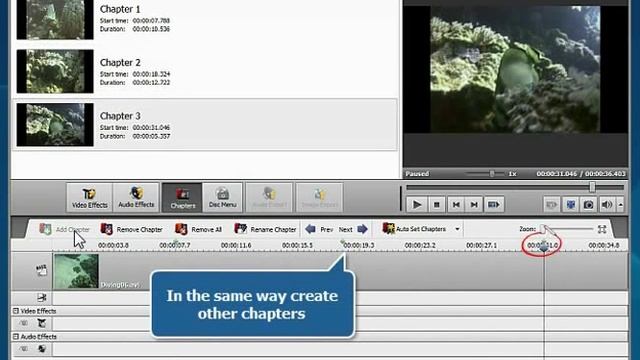Play the video preview

417,204
